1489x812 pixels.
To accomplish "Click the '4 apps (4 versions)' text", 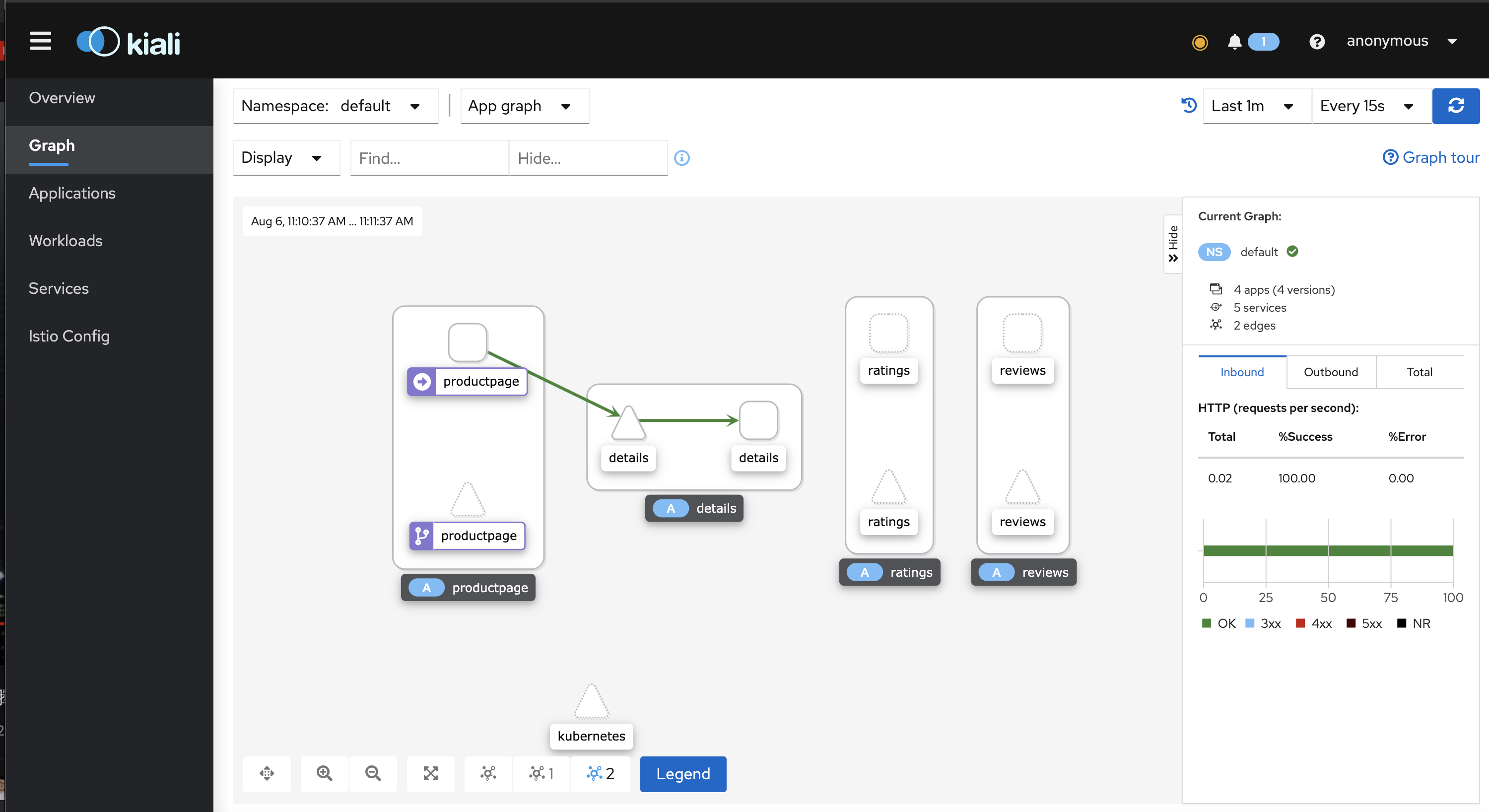I will click(1284, 289).
